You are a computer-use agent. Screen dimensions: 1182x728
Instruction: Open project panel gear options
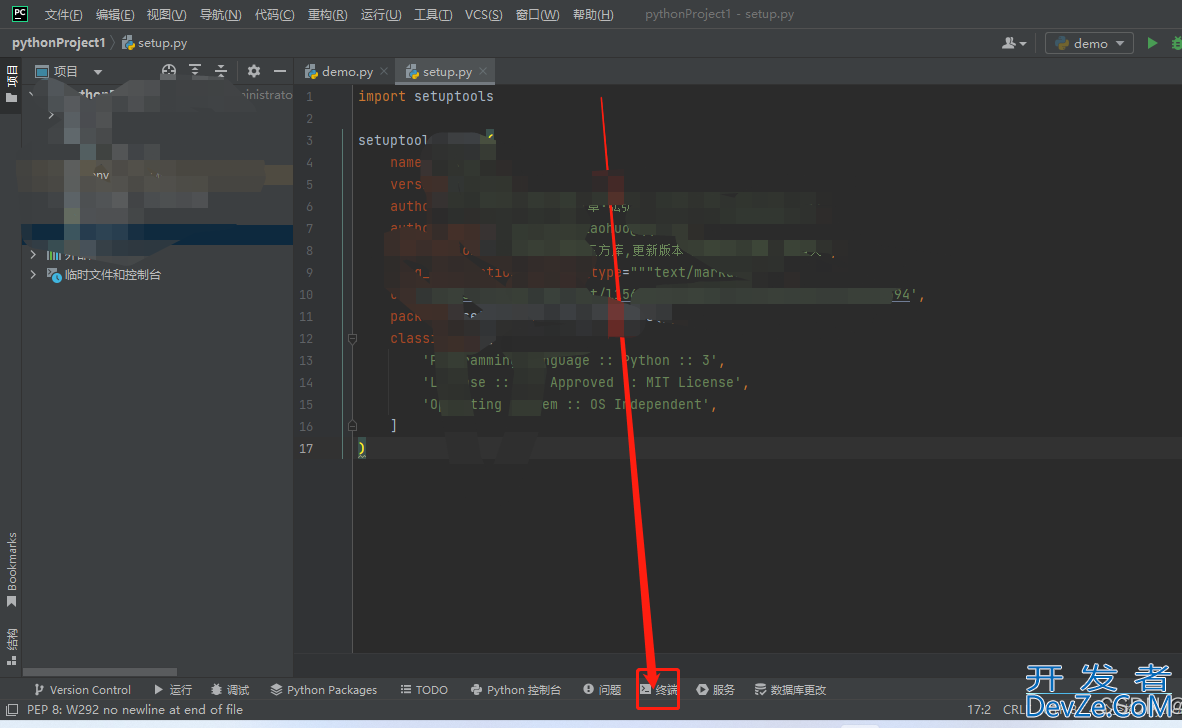pos(254,71)
